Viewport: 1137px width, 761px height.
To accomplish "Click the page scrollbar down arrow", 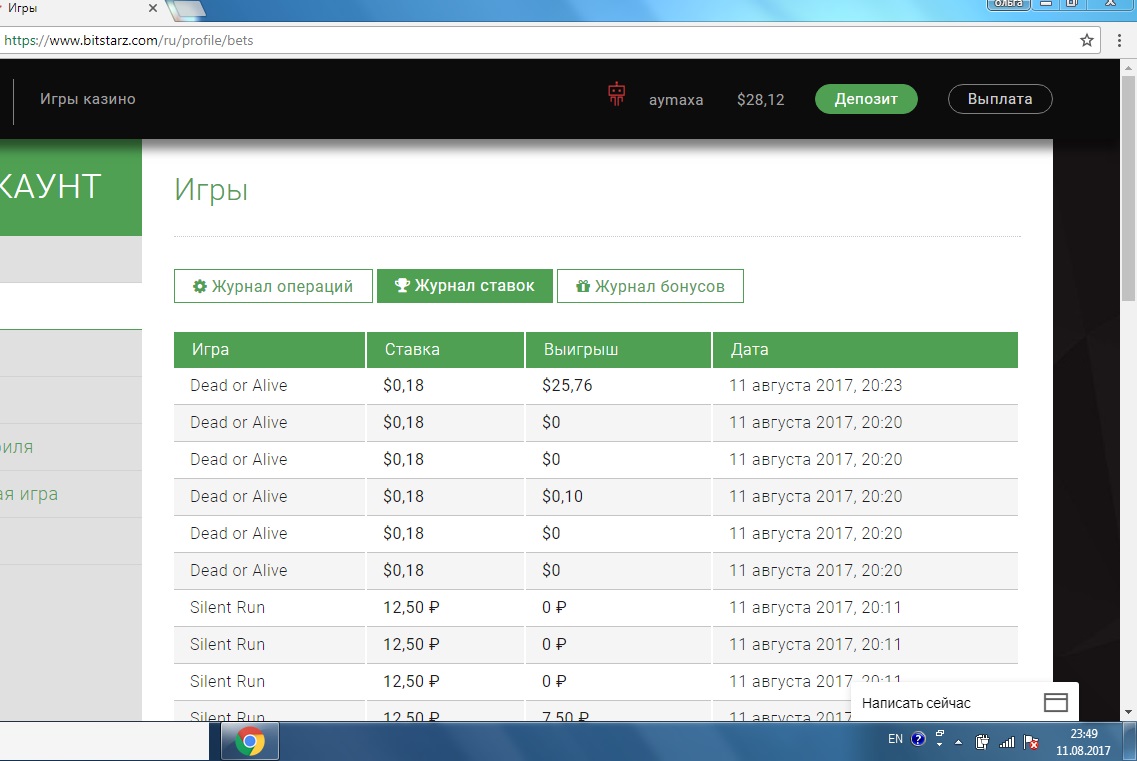I will (x=1128, y=712).
